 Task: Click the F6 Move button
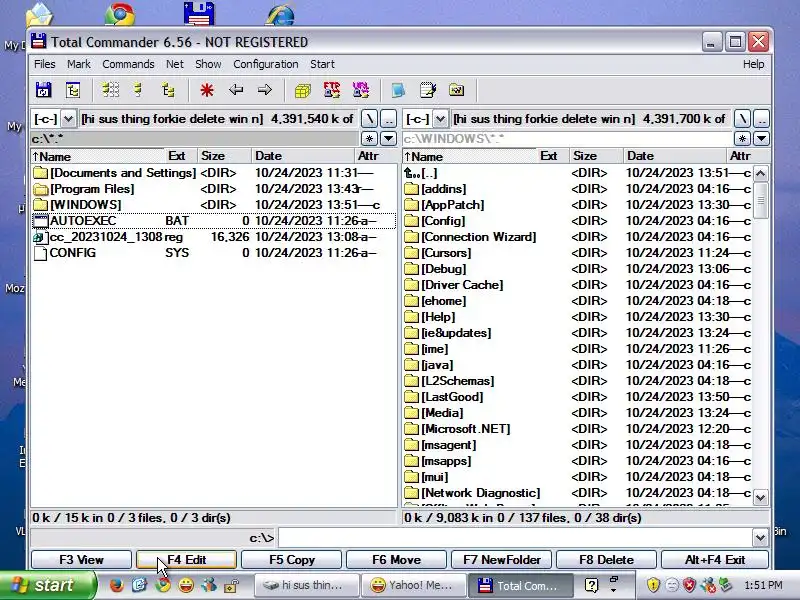tap(396, 560)
